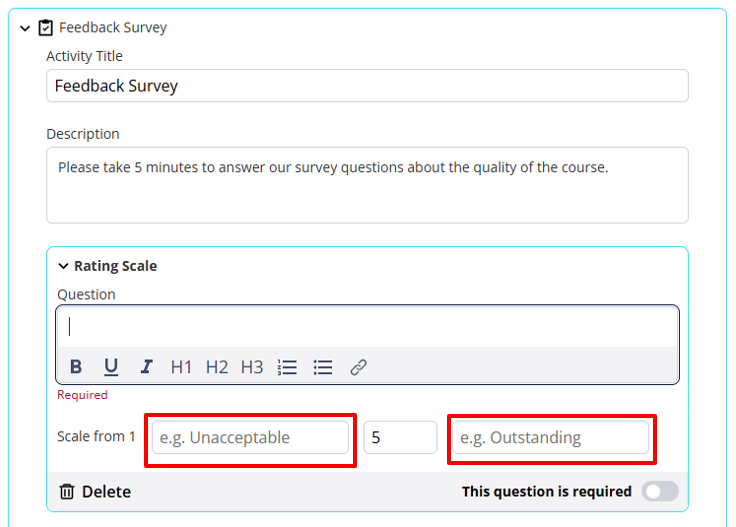Set heading level H2
Screen dimensions: 736x527
[217, 367]
